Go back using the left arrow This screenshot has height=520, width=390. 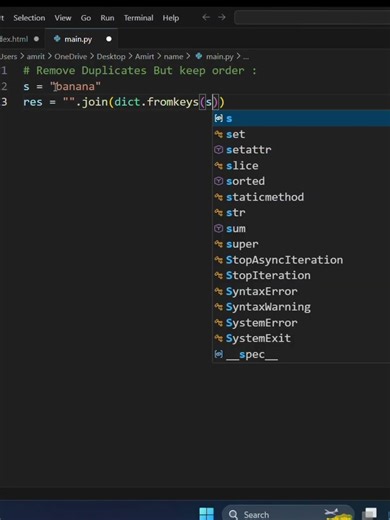coord(206,17)
